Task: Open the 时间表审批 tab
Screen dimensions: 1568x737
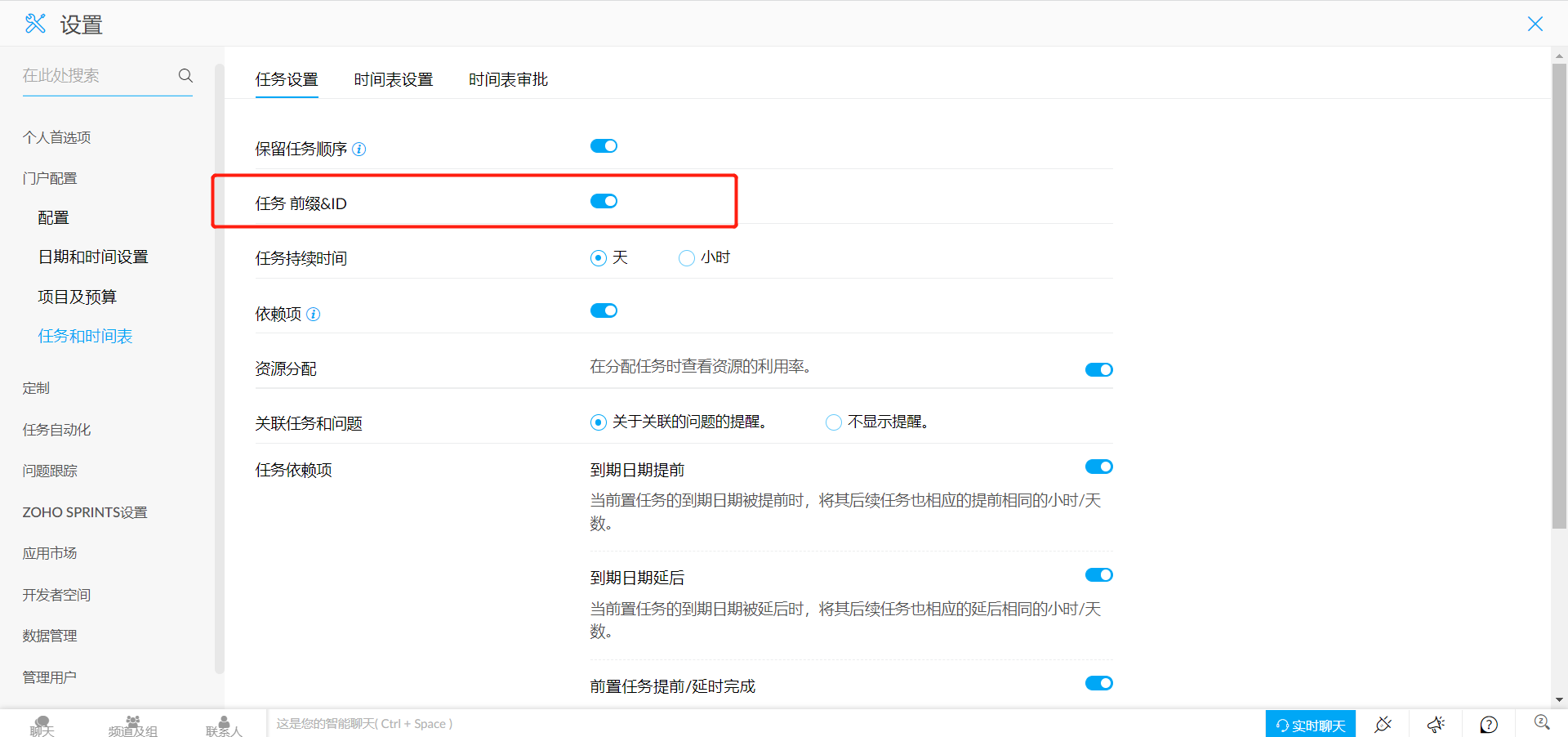Action: tap(508, 80)
